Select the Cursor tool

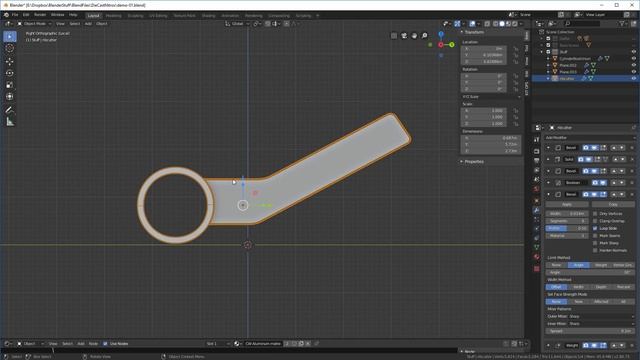(x=10, y=48)
